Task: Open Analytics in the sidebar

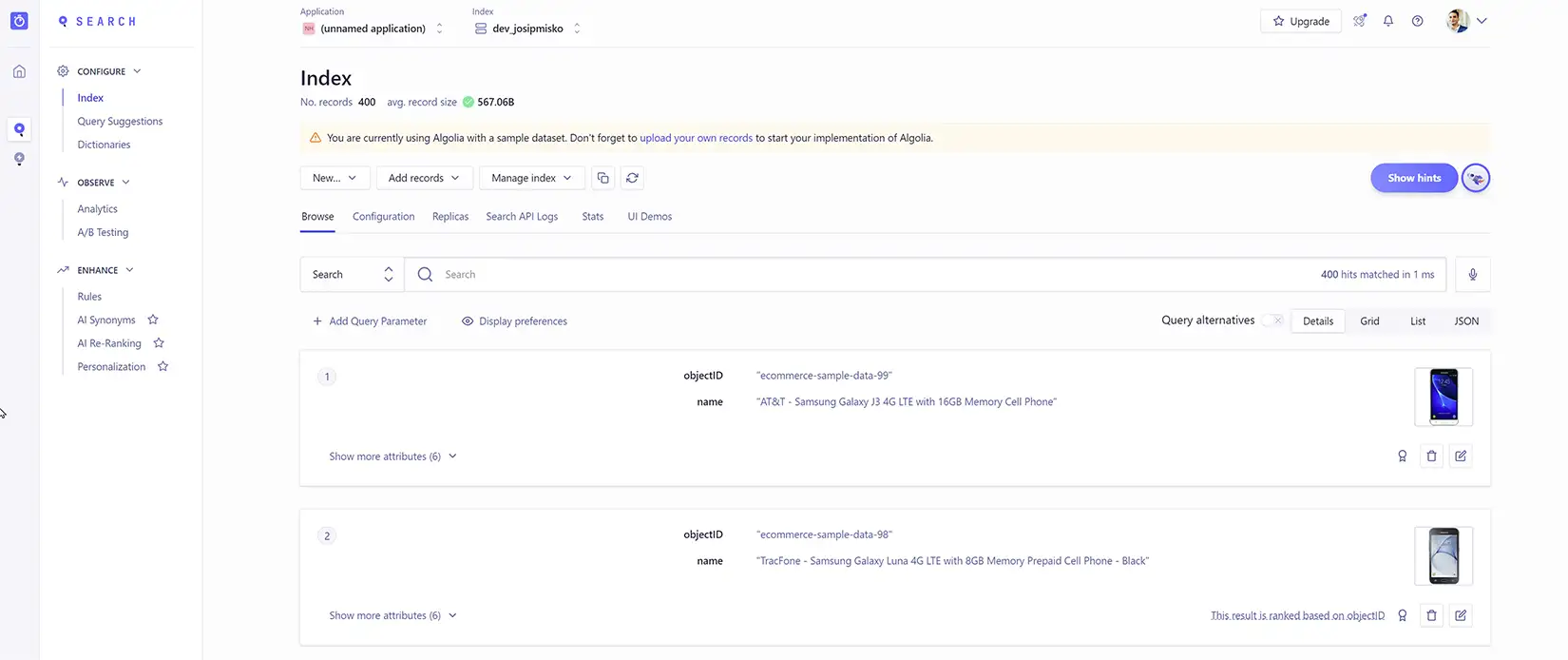Action: [98, 209]
